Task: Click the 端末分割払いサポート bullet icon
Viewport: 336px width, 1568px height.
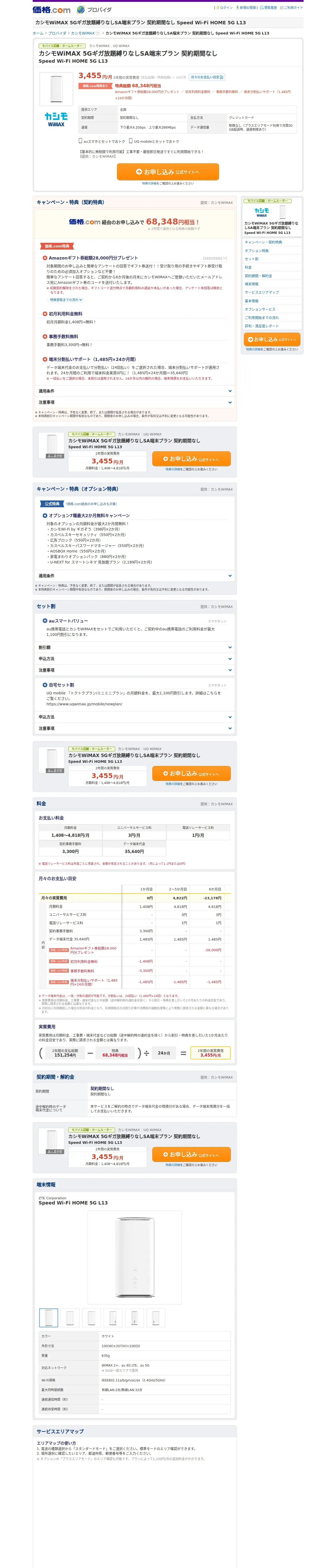Action: click(x=45, y=359)
